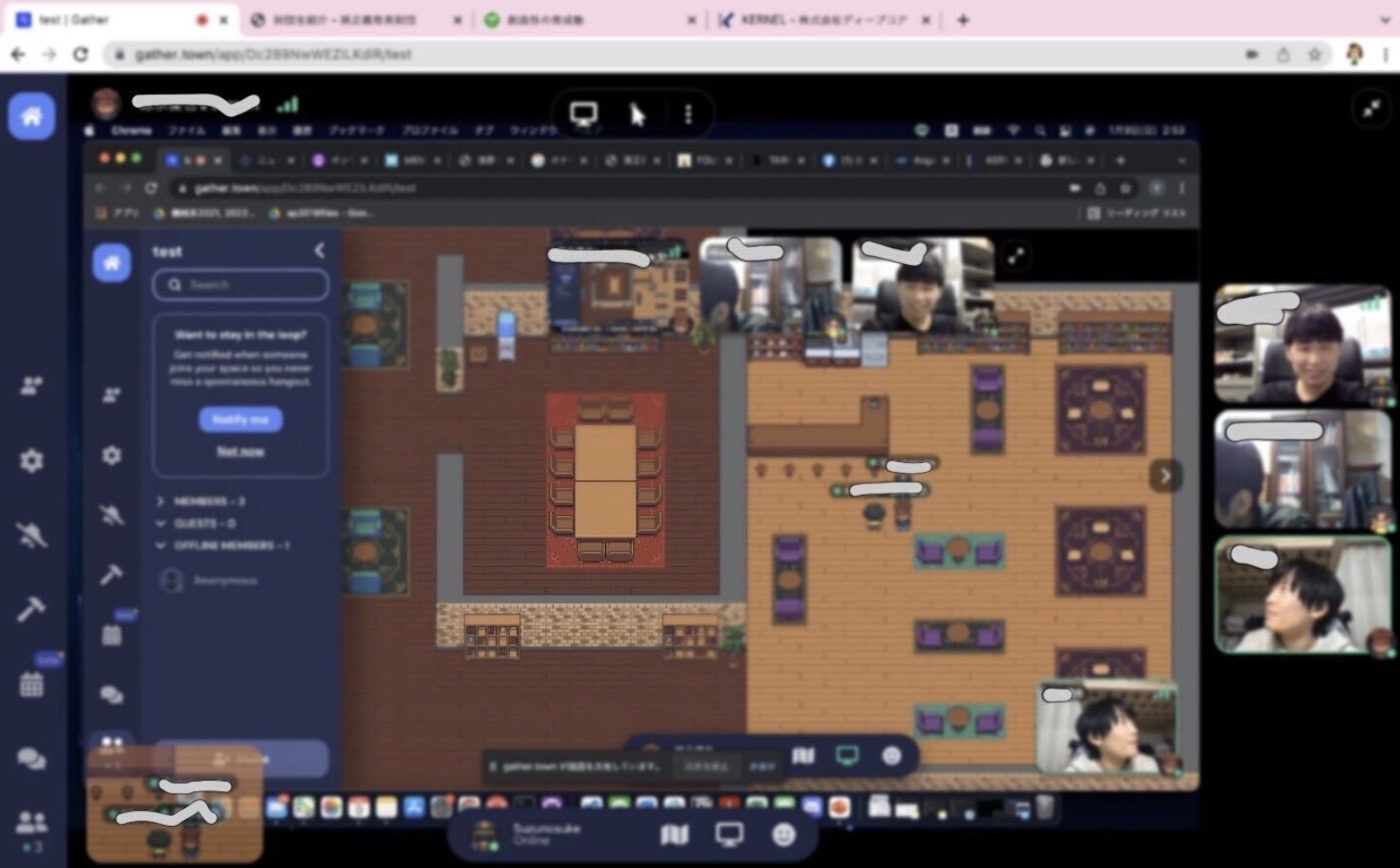
Task: Click the home icon inside the shared screen
Action: tap(112, 262)
